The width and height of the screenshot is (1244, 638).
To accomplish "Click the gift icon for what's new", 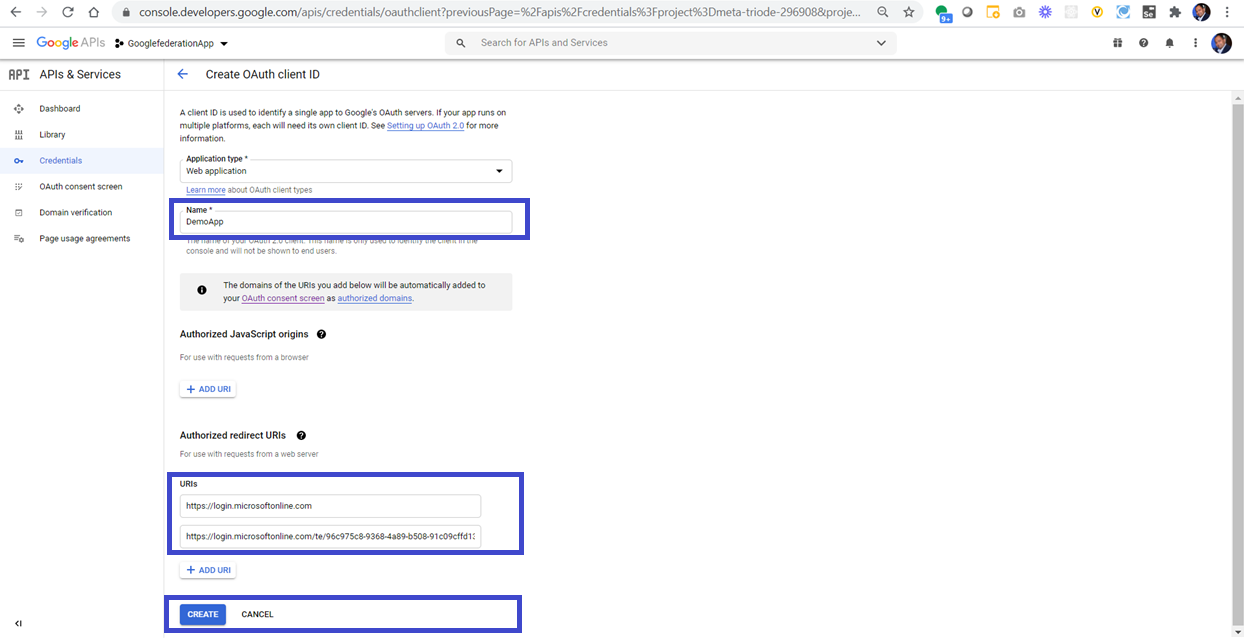I will [x=1117, y=42].
